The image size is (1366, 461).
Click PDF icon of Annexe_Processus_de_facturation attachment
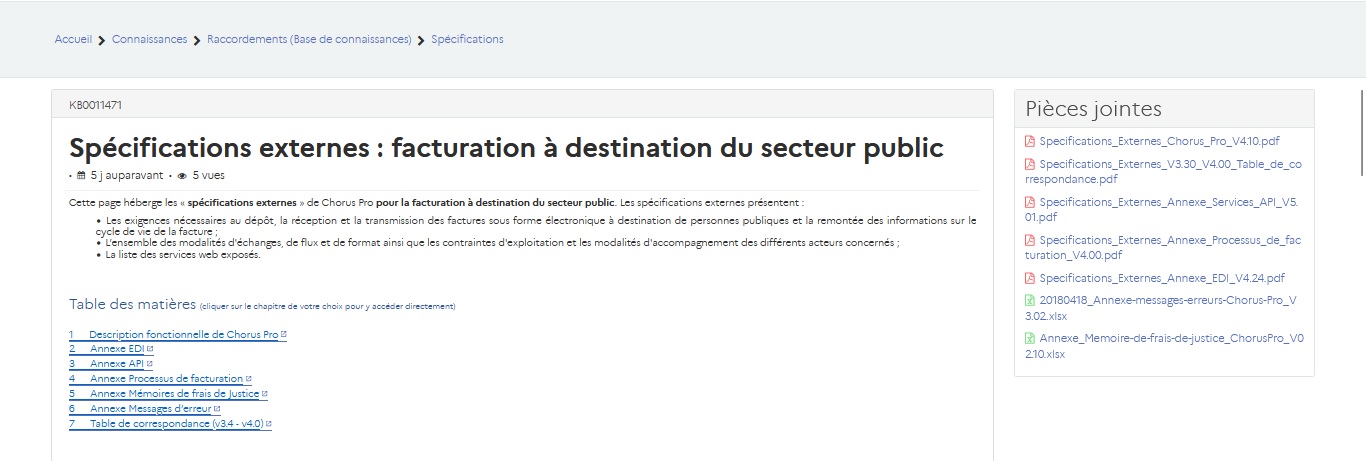(x=1030, y=240)
